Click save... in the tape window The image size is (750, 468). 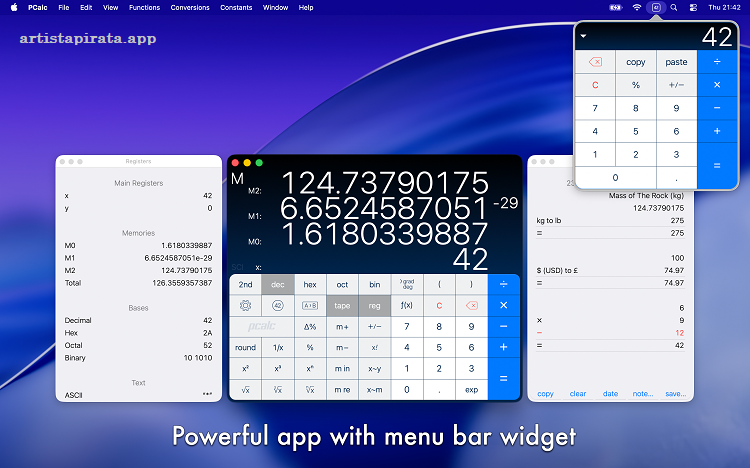coord(675,393)
